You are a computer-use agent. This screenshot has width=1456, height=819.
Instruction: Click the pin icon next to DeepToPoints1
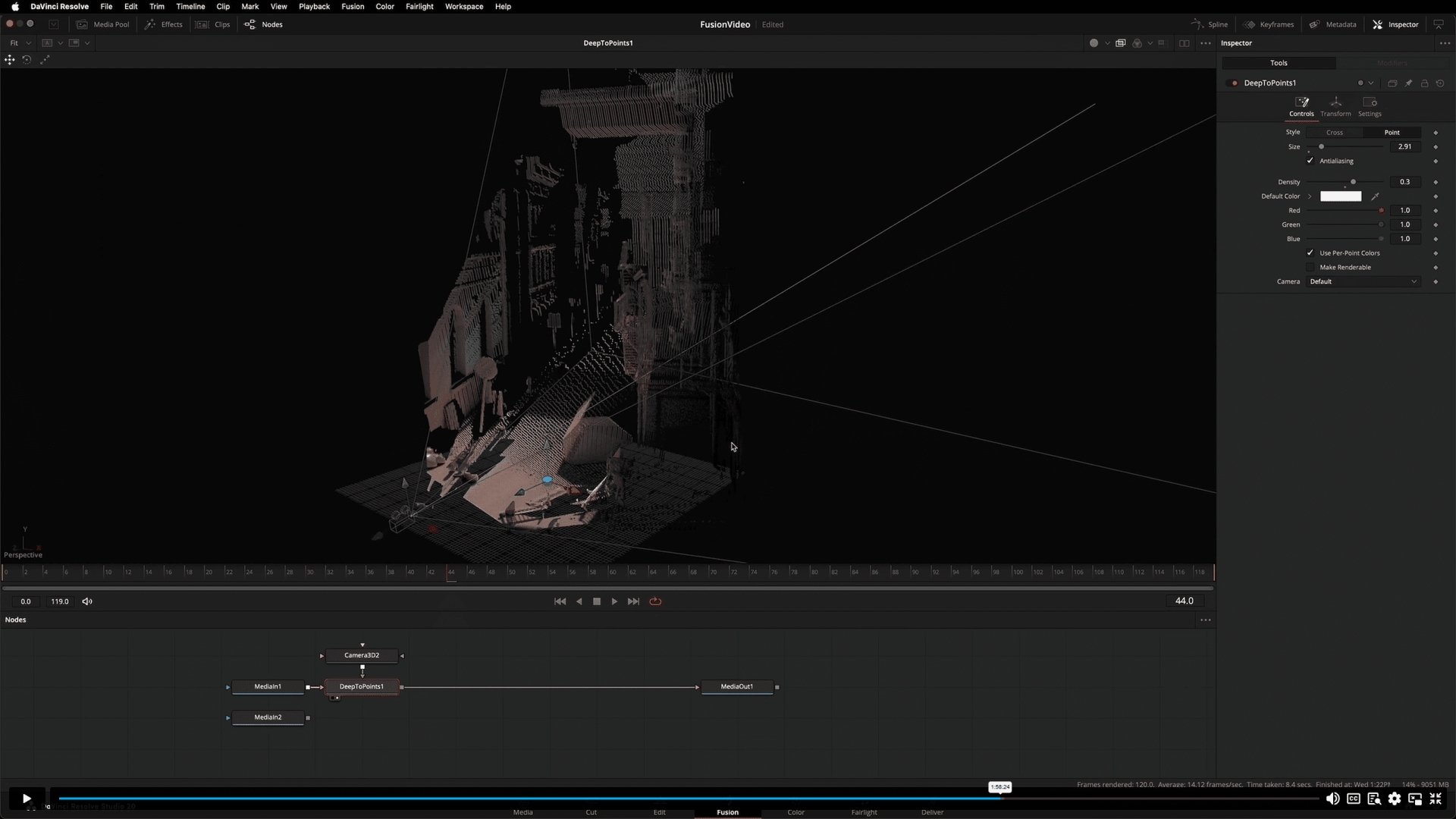pos(1409,83)
